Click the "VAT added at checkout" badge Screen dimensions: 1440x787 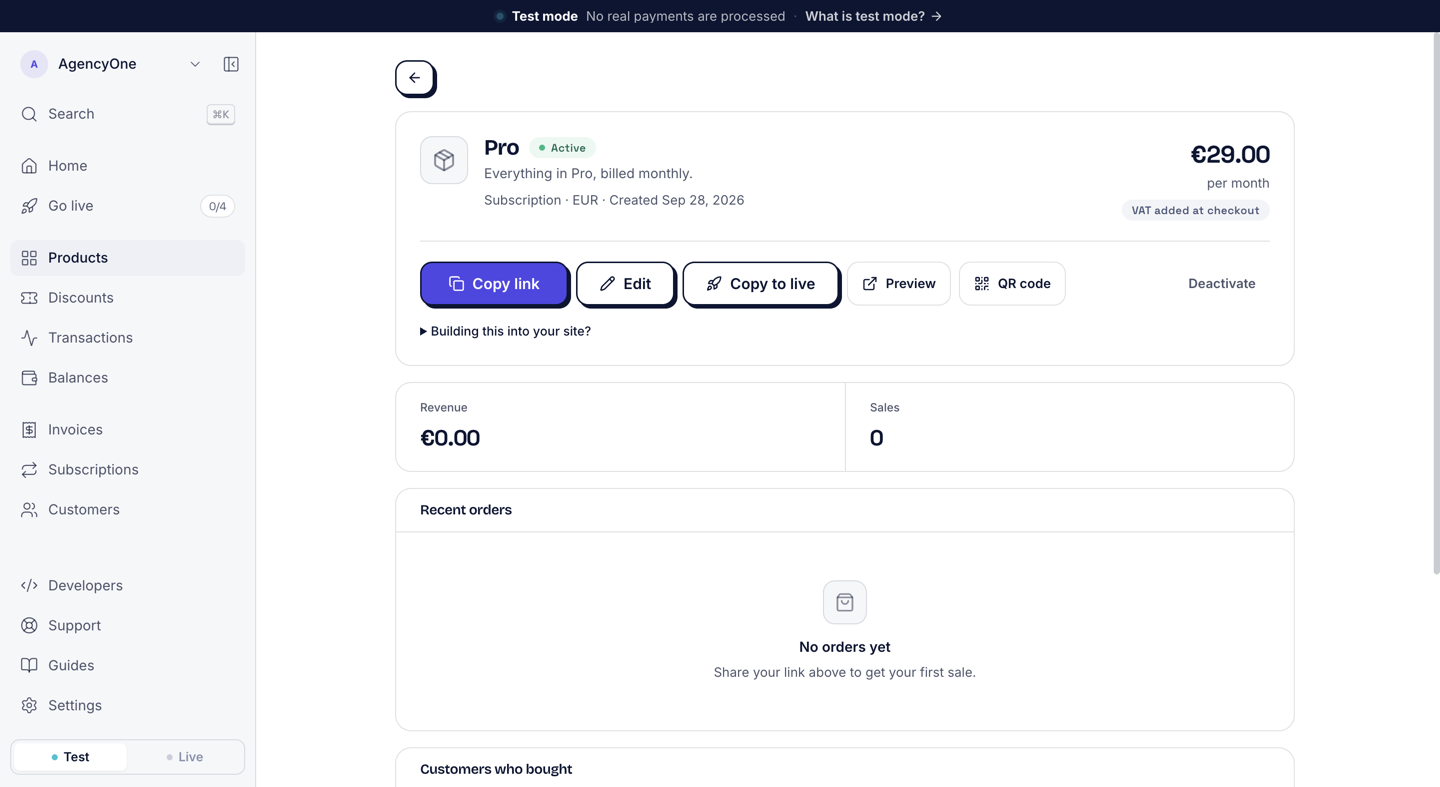[x=1195, y=210]
